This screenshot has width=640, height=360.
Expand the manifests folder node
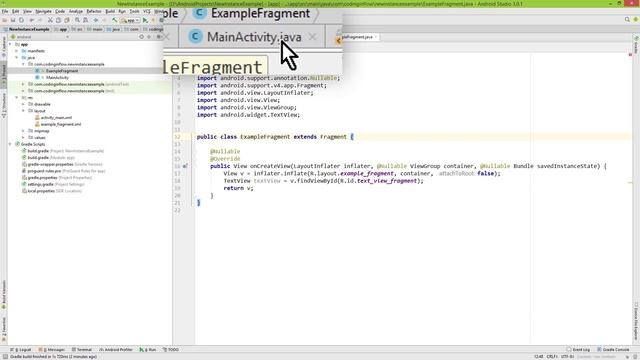(x=17, y=51)
